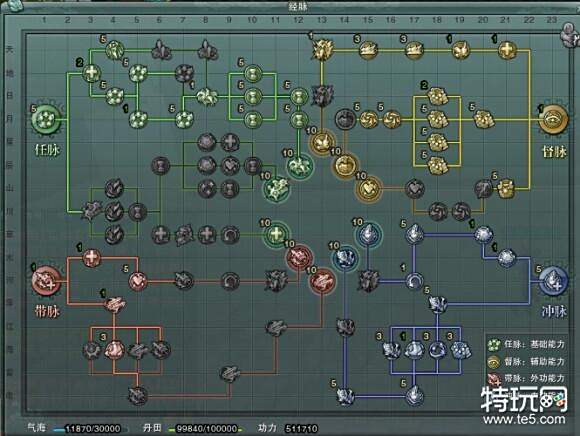Click the grey swirl node on the red line

[x=230, y=281]
